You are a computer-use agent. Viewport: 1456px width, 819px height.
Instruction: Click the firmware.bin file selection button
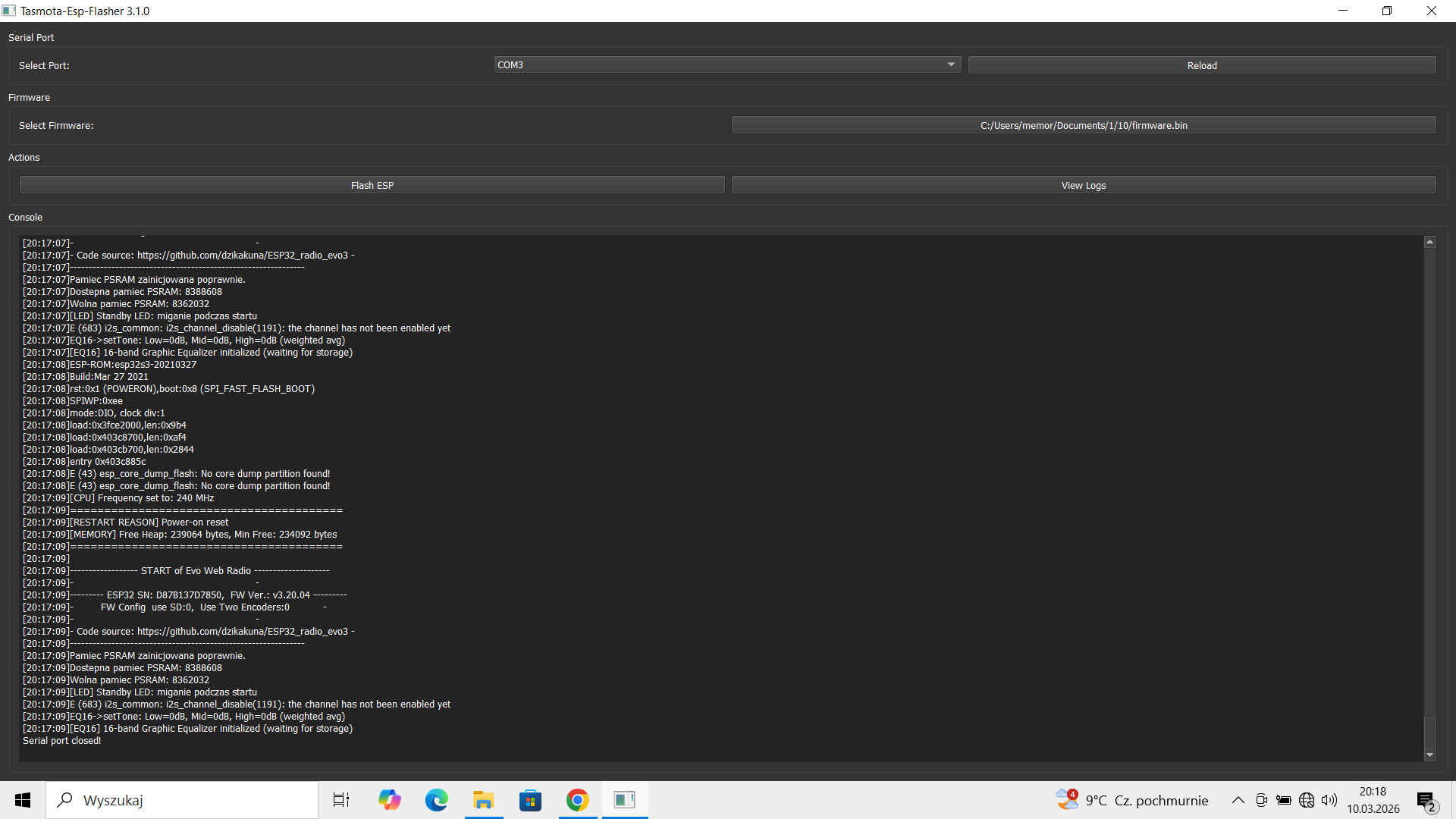coord(1083,125)
